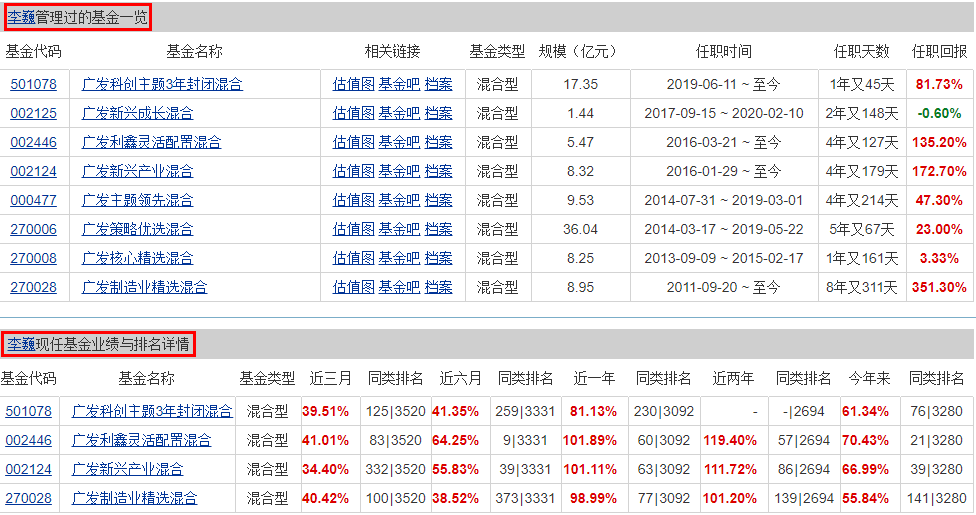This screenshot has width=976, height=515.
Task: Open 档案 for fund 270008 row
Action: pyautogui.click(x=438, y=258)
